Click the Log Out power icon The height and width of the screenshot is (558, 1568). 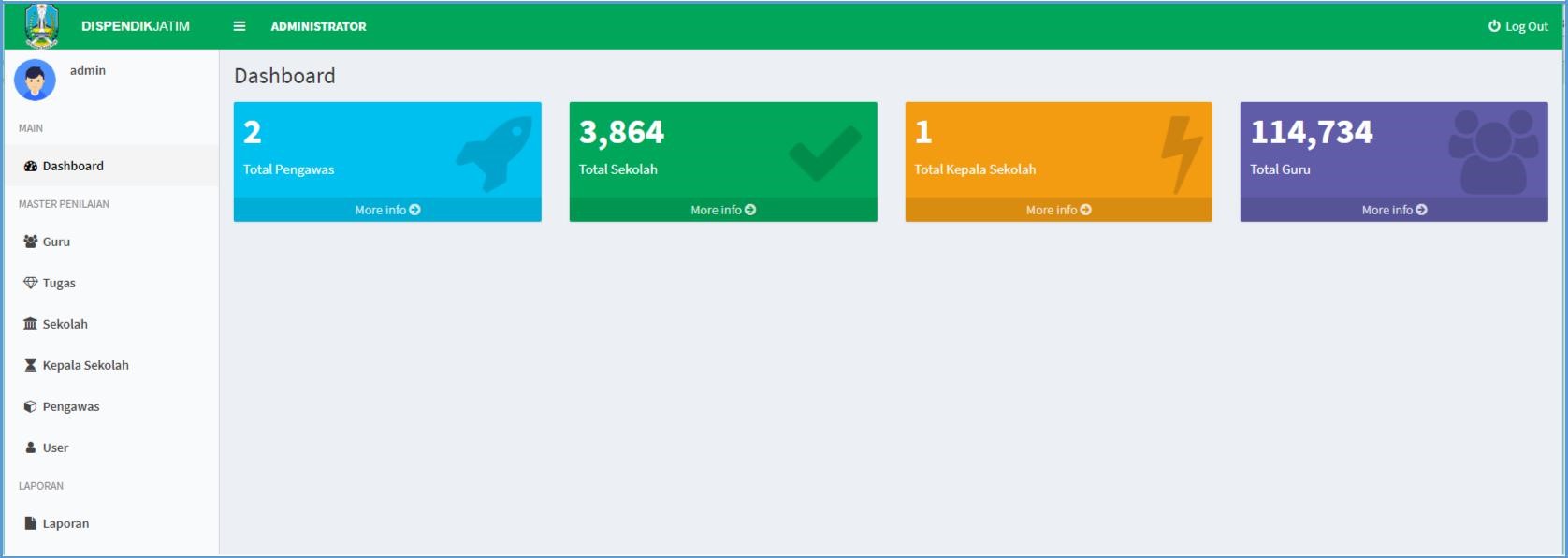point(1494,26)
